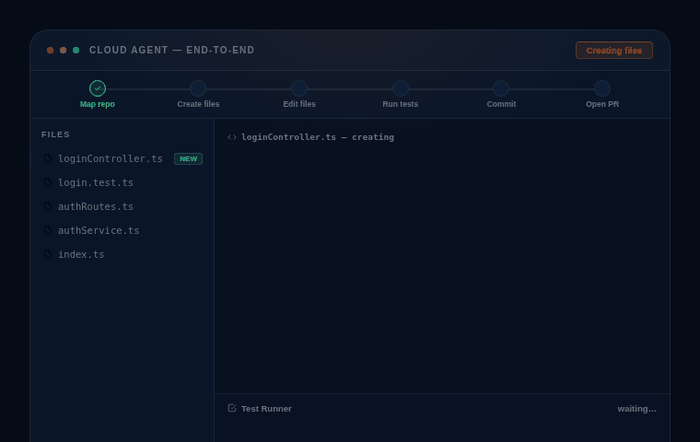
Task: Select the Open PR step circle
Action: [602, 88]
